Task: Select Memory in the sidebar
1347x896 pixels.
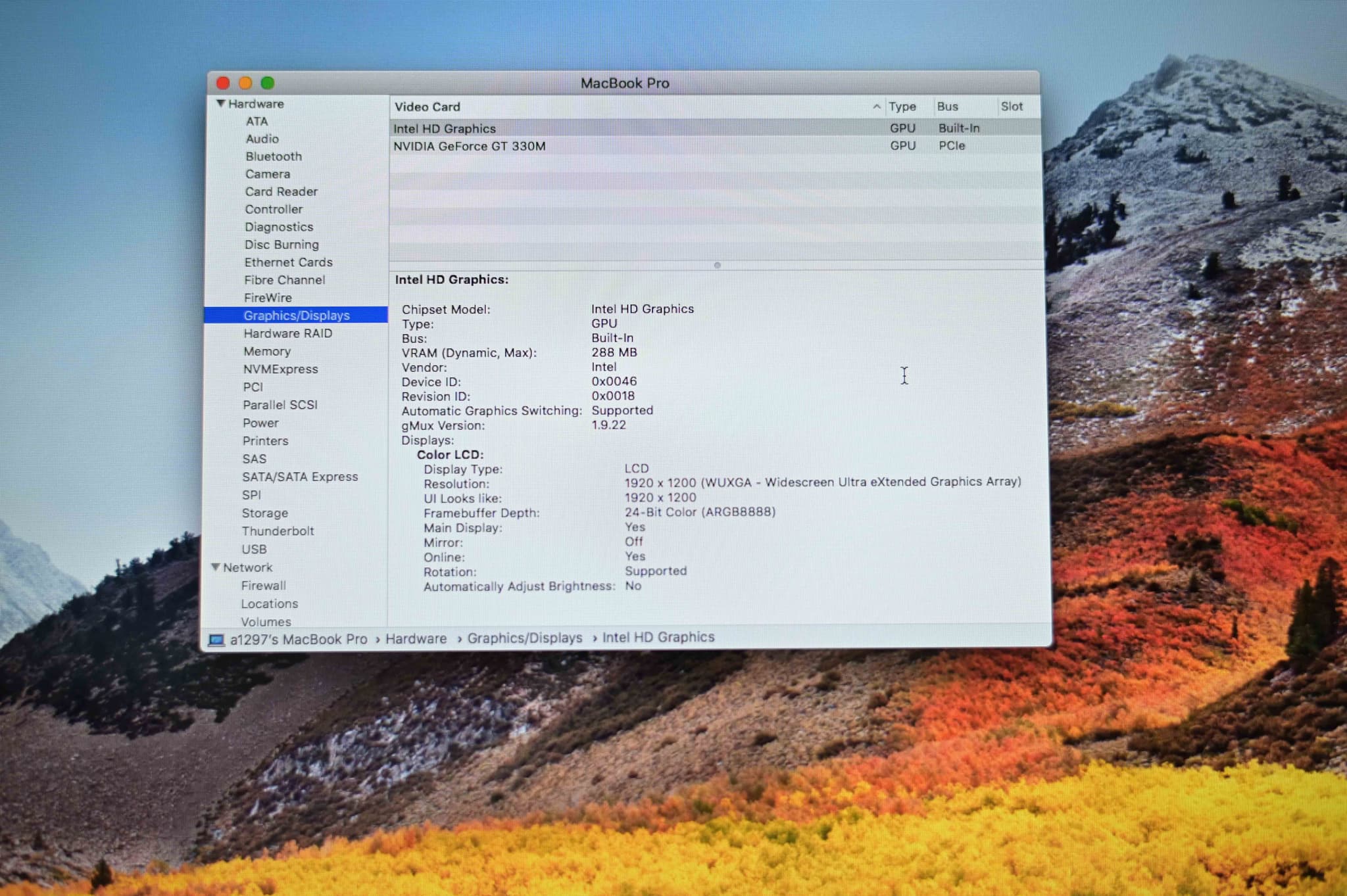Action: coord(267,352)
